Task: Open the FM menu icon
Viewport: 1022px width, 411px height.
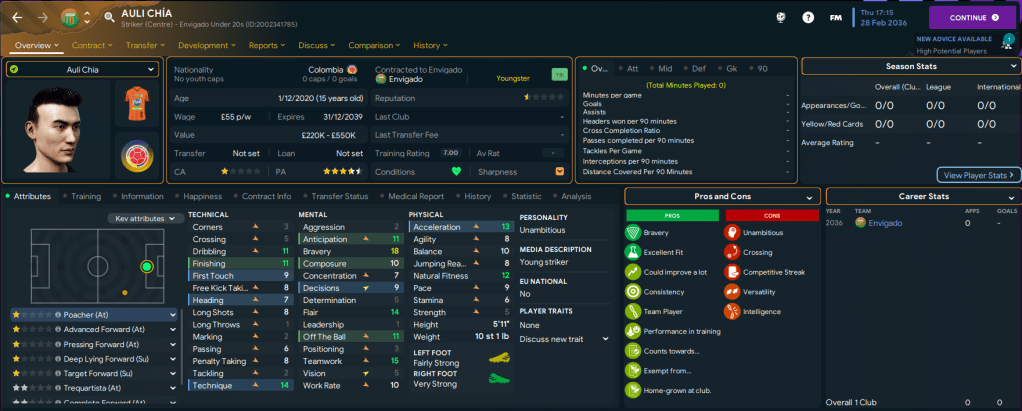Action: pyautogui.click(x=836, y=18)
